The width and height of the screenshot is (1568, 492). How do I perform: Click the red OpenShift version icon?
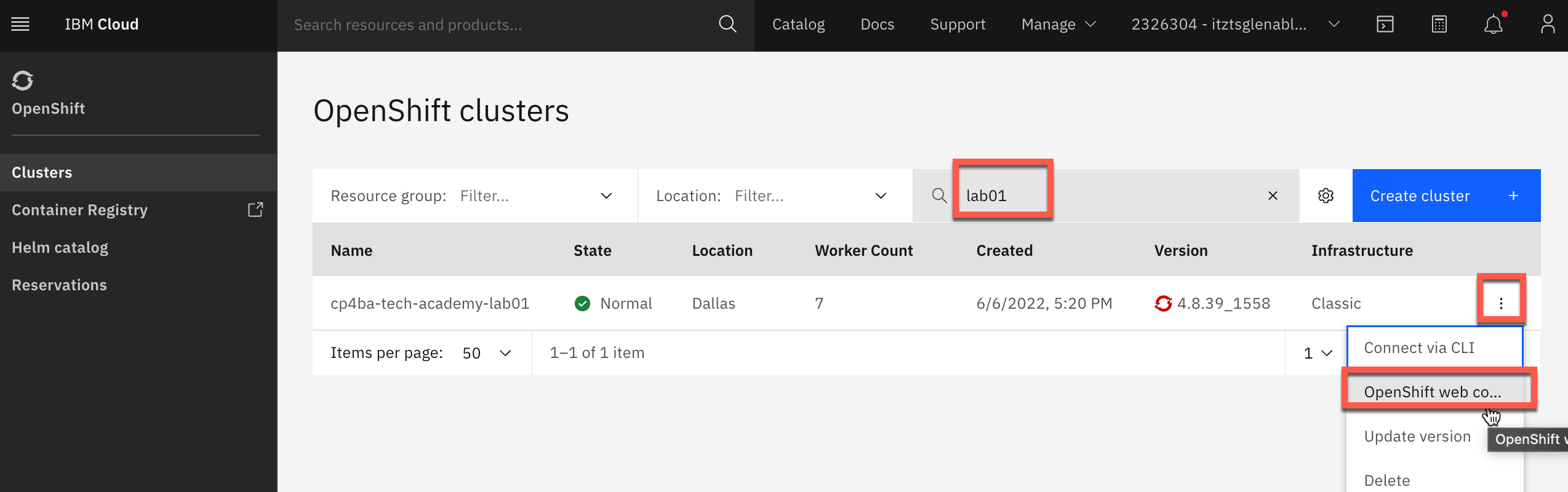click(1163, 303)
